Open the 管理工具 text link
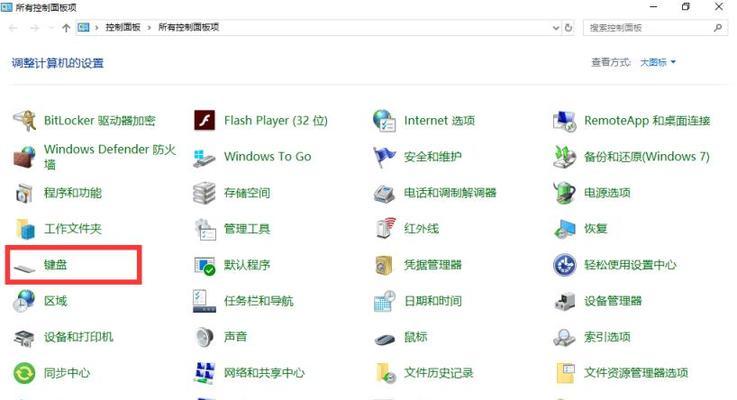The width and height of the screenshot is (737, 400). coord(247,229)
